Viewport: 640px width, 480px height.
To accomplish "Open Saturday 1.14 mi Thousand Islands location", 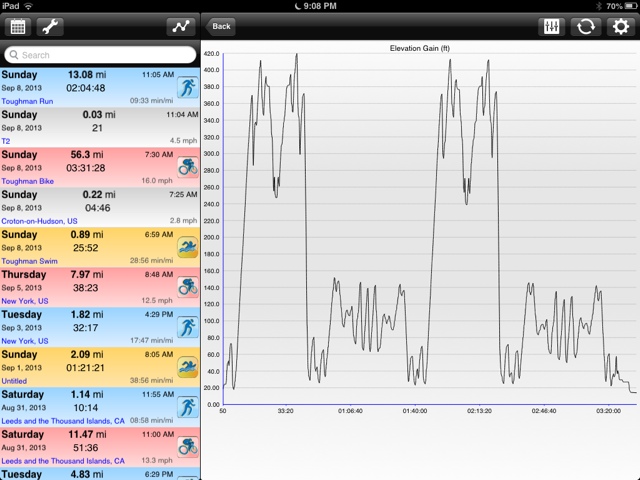I will [63, 421].
